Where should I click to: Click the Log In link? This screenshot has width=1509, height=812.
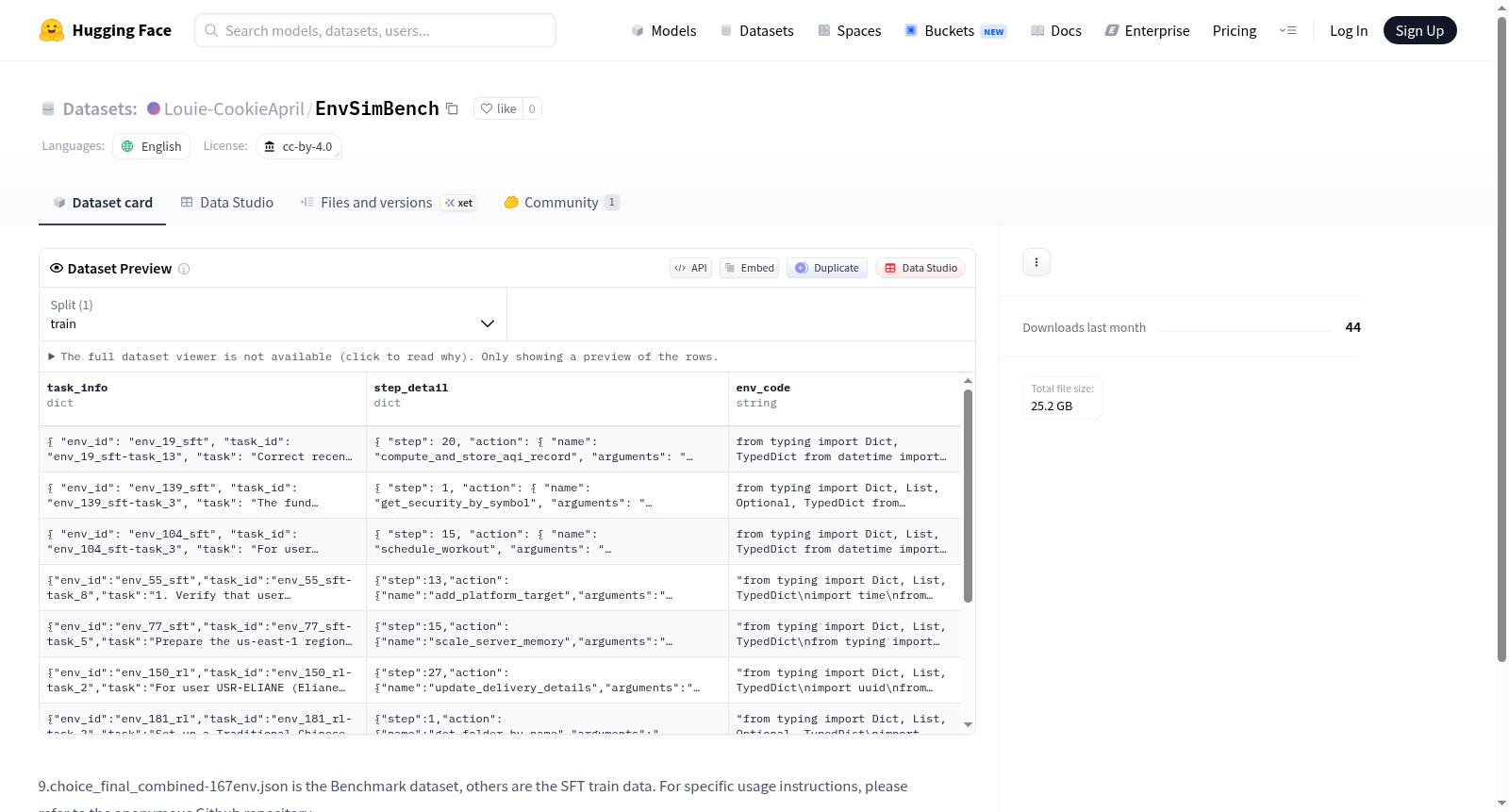(x=1349, y=31)
